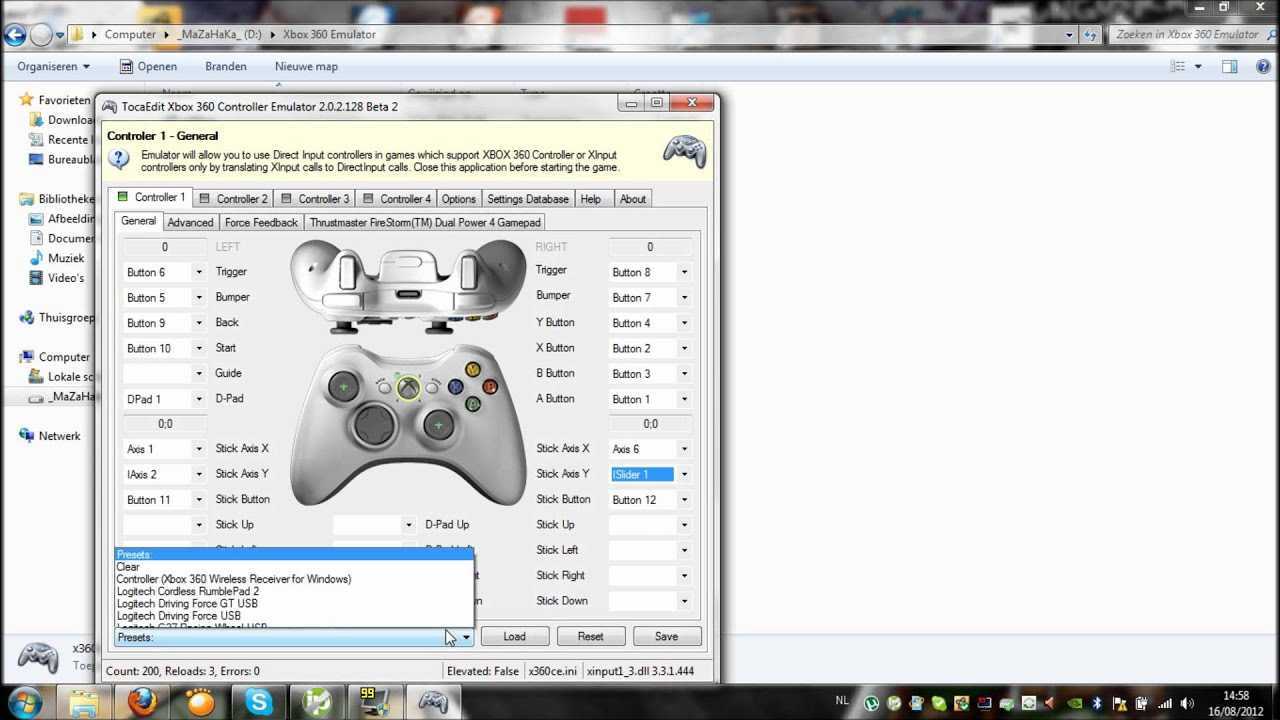Click the Xbox Guide button on controller image
Screen dimensions: 1280x720
pos(408,387)
